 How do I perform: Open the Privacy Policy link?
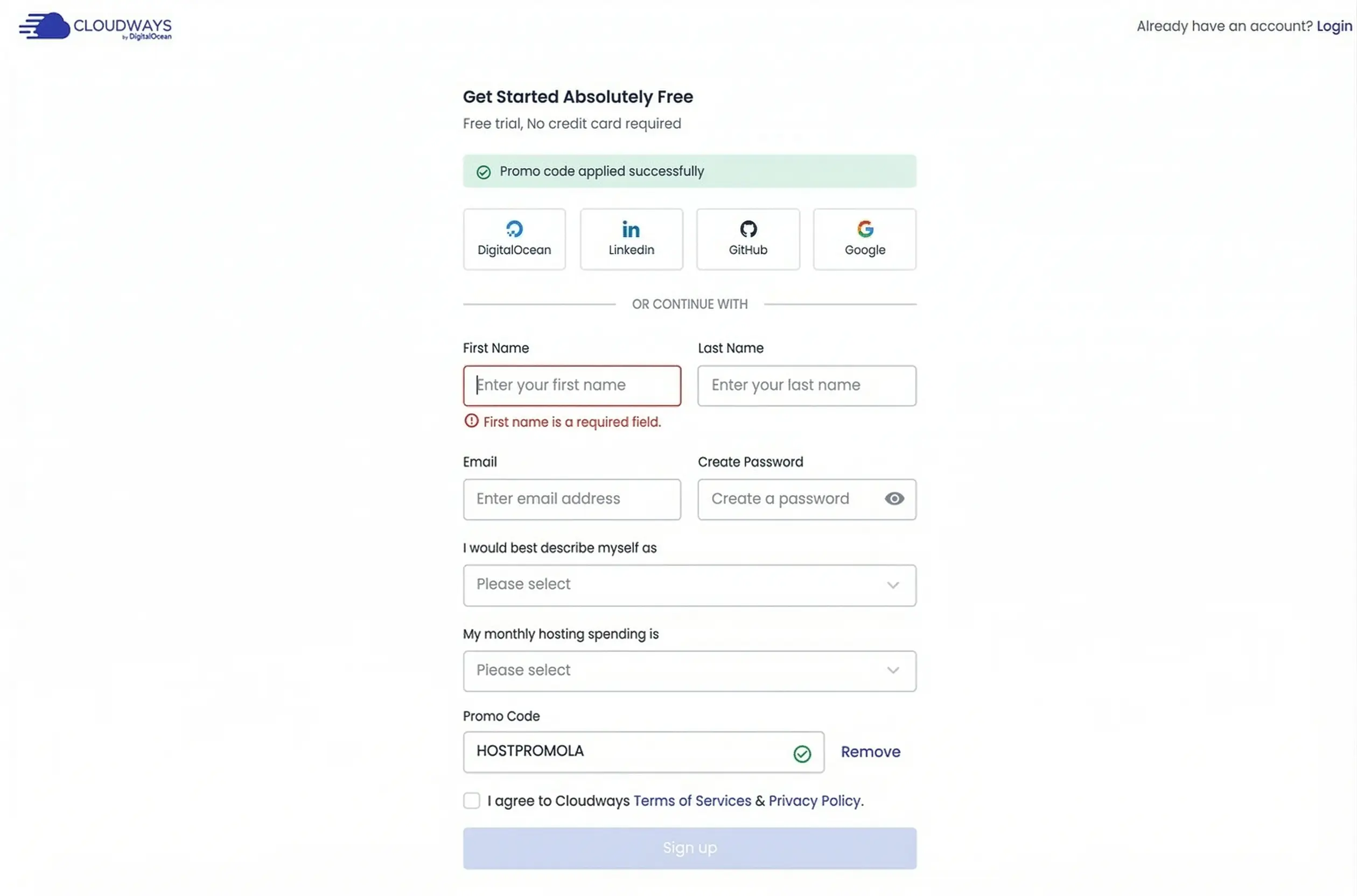click(813, 801)
